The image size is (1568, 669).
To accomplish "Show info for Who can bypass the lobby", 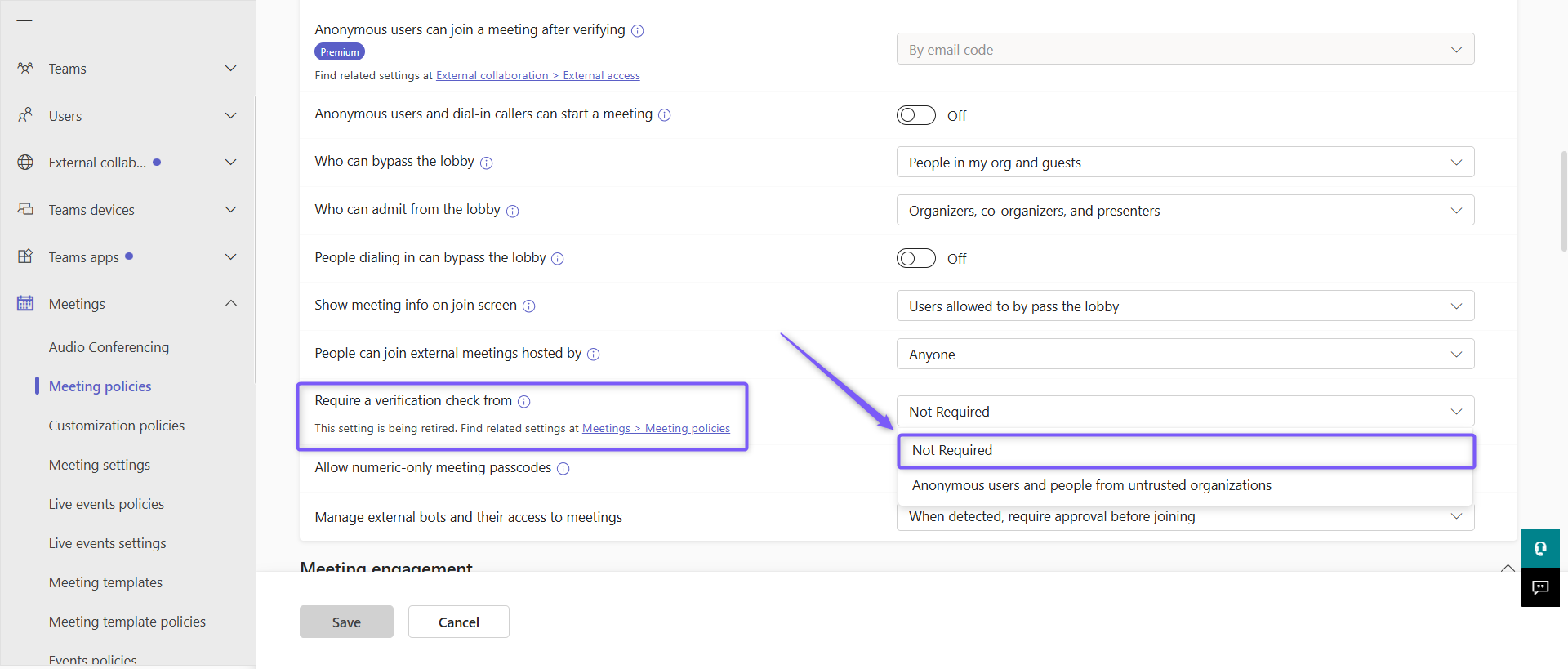I will point(487,163).
